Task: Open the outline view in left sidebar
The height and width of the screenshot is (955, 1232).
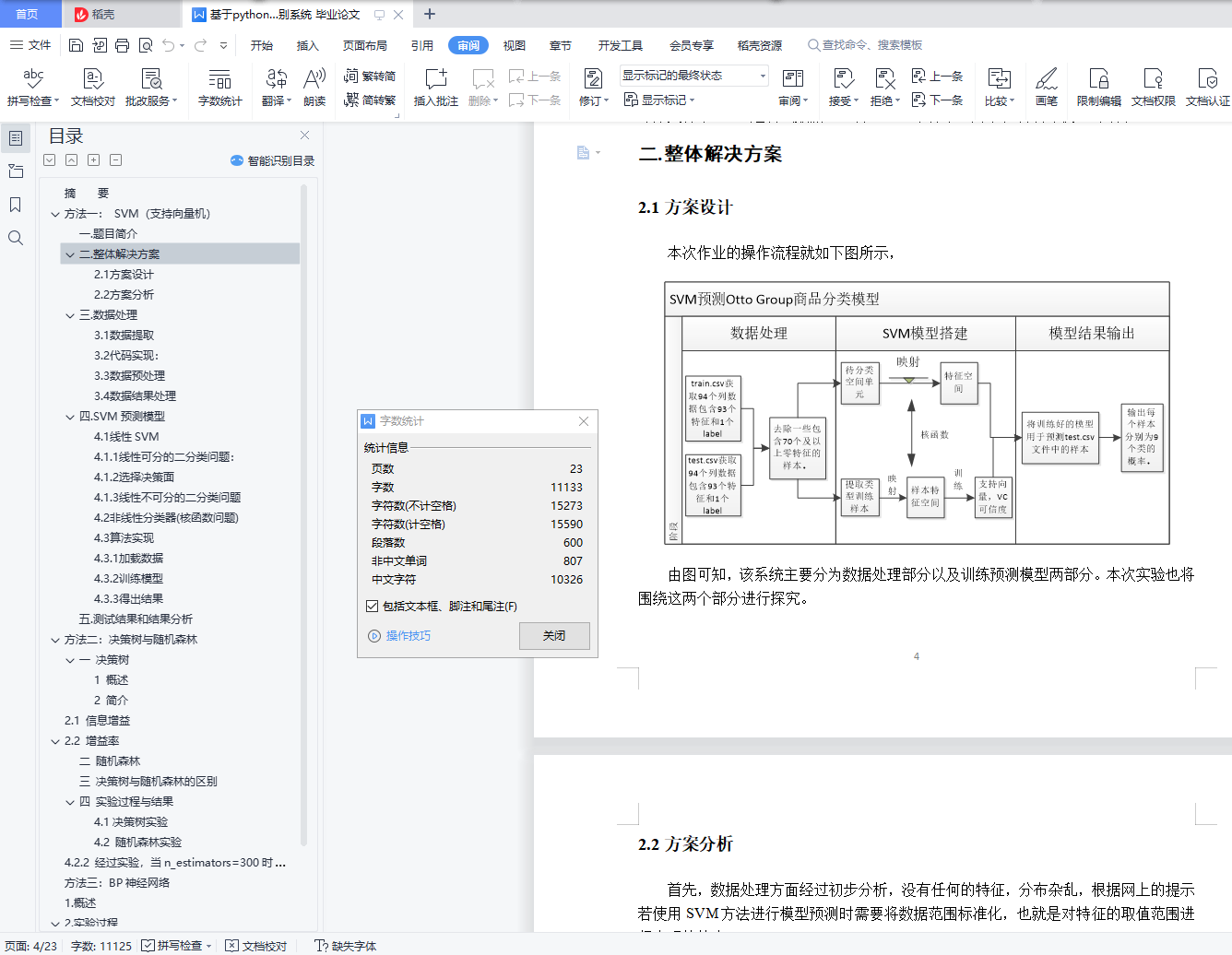Action: pos(16,138)
